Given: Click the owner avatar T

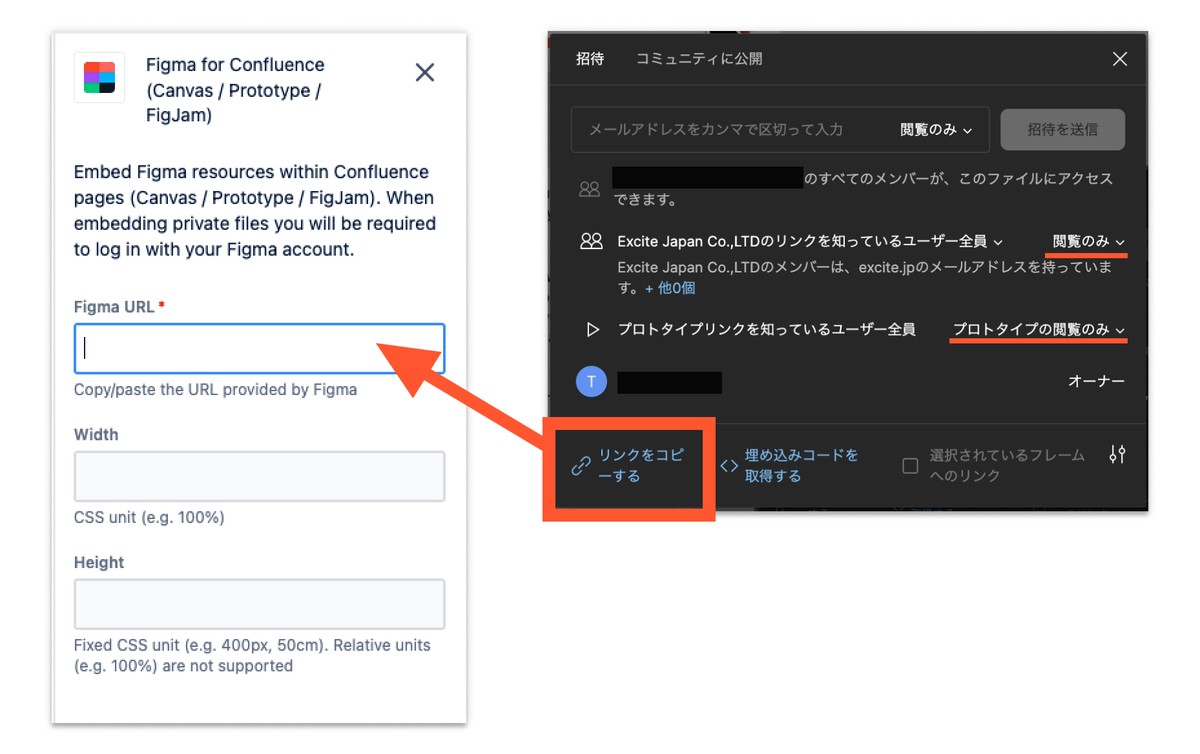Looking at the screenshot, I should click(x=592, y=381).
